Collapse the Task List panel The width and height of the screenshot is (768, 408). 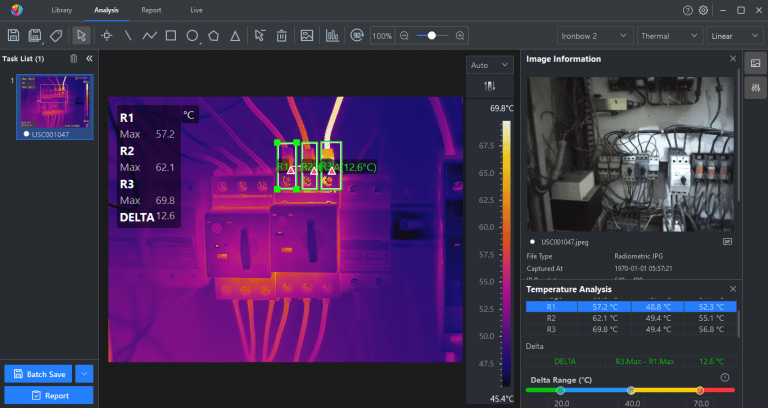[89, 59]
